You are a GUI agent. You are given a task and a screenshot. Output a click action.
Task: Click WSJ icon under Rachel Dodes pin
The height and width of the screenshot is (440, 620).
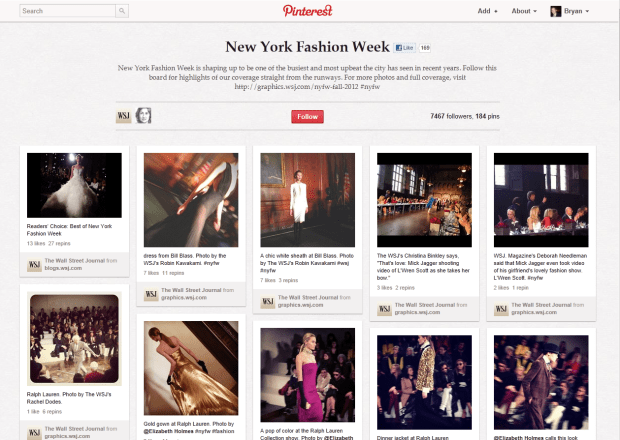(x=34, y=432)
